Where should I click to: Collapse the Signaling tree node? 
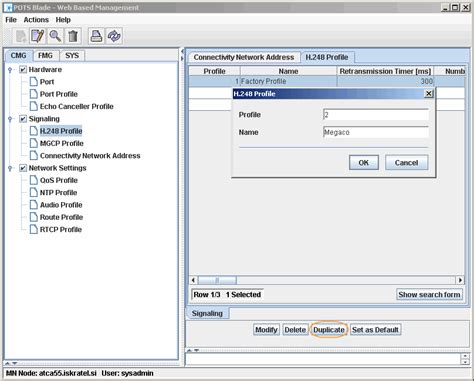10,119
